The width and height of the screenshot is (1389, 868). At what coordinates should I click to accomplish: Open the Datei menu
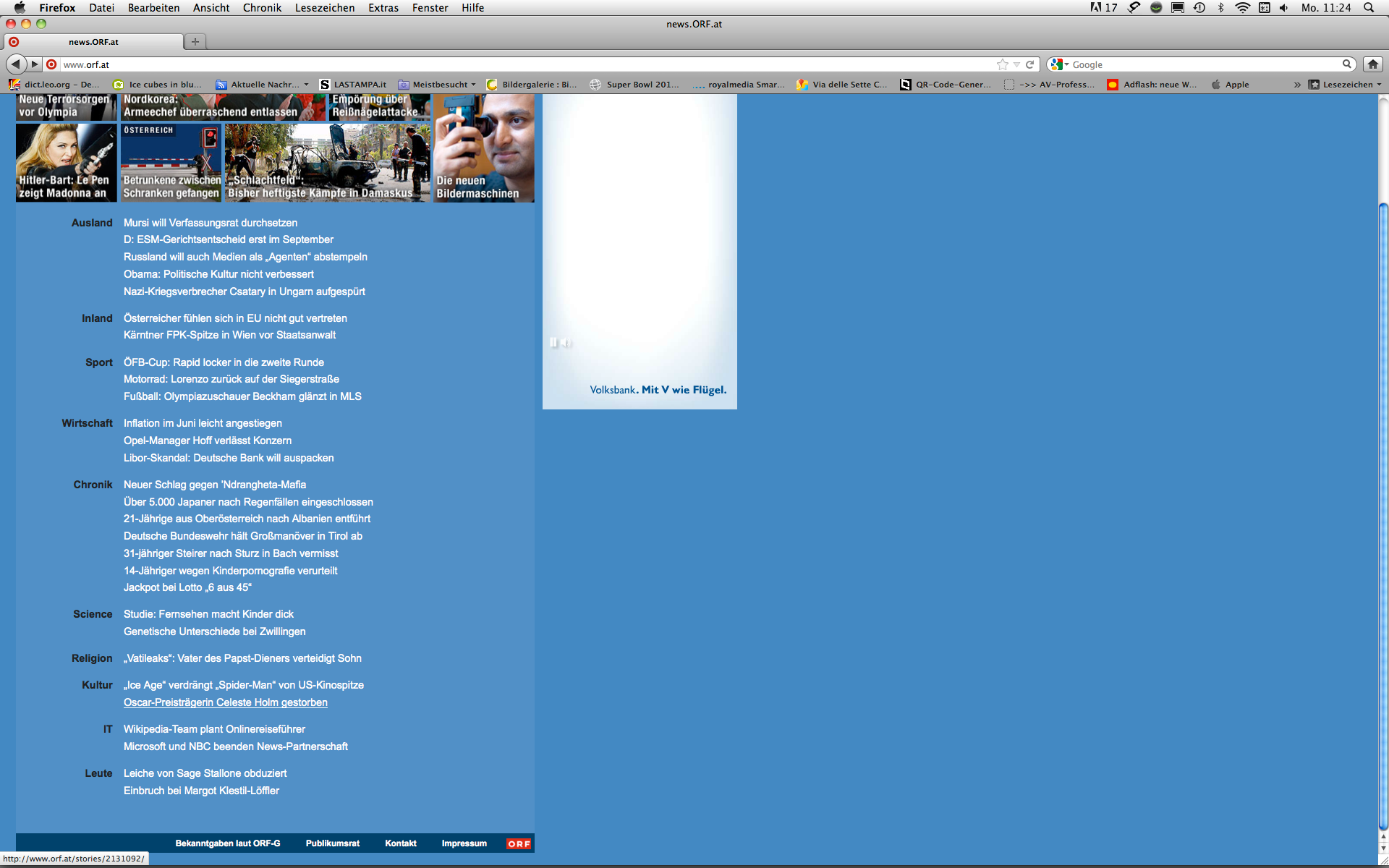click(102, 7)
